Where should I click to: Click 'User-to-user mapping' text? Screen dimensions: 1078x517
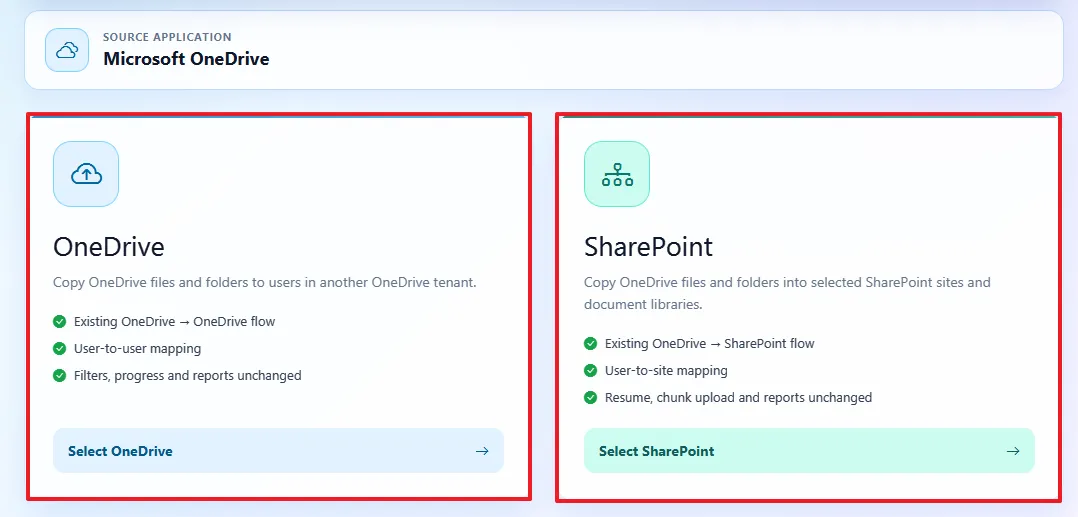point(138,349)
